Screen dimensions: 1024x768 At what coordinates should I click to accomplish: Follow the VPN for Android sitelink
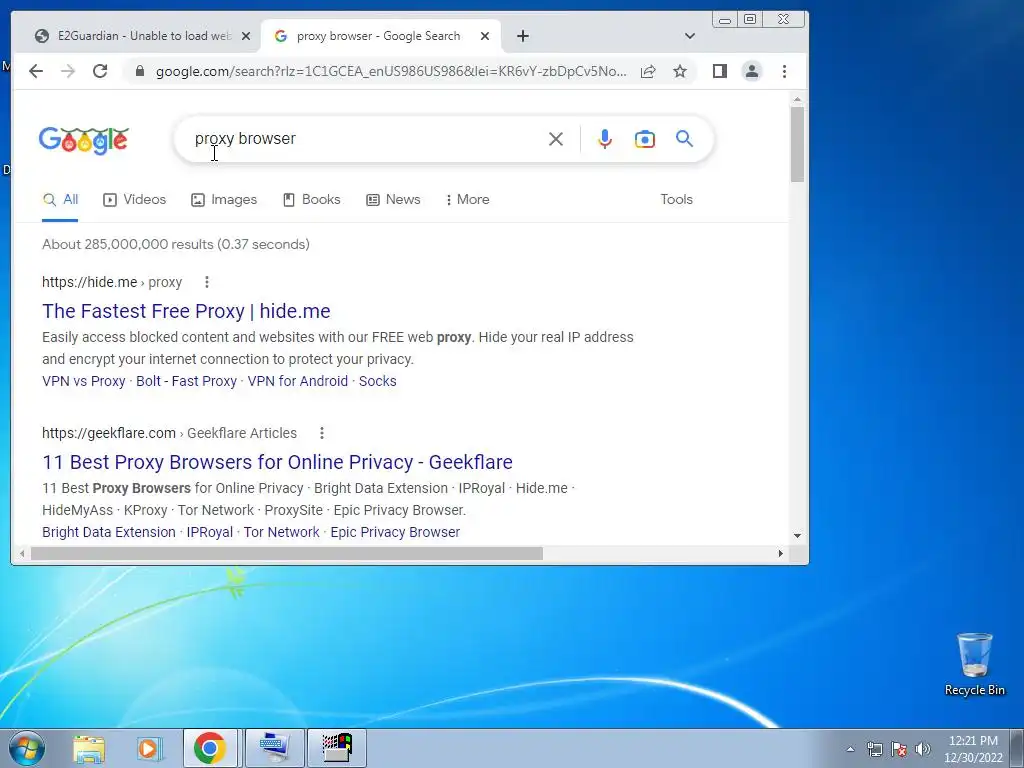298,381
